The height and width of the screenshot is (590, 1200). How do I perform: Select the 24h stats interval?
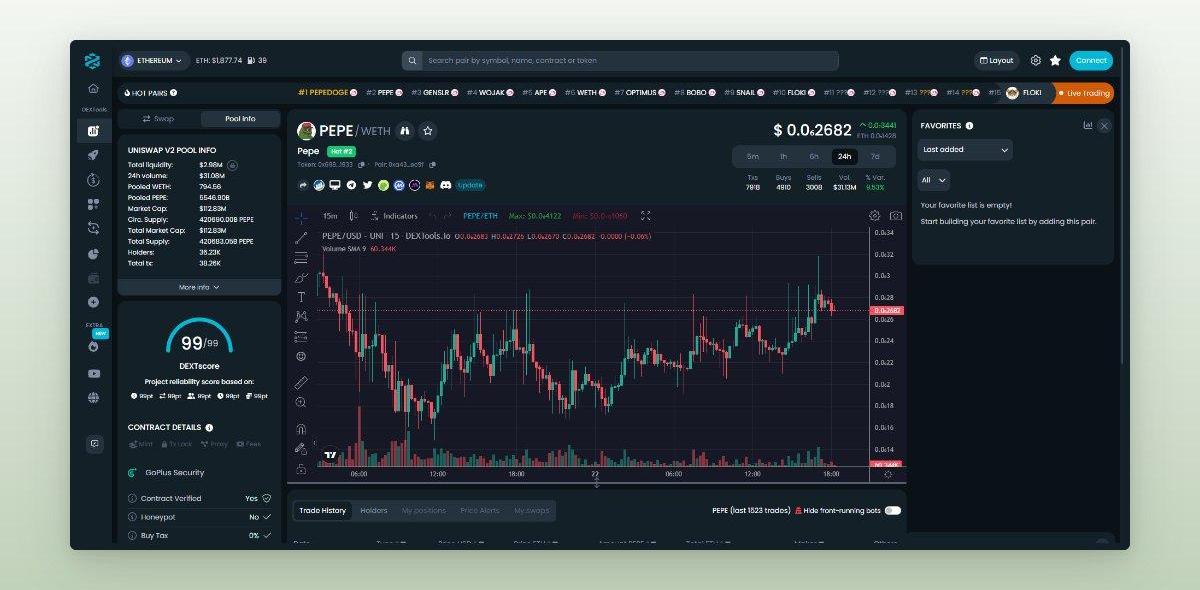(845, 157)
